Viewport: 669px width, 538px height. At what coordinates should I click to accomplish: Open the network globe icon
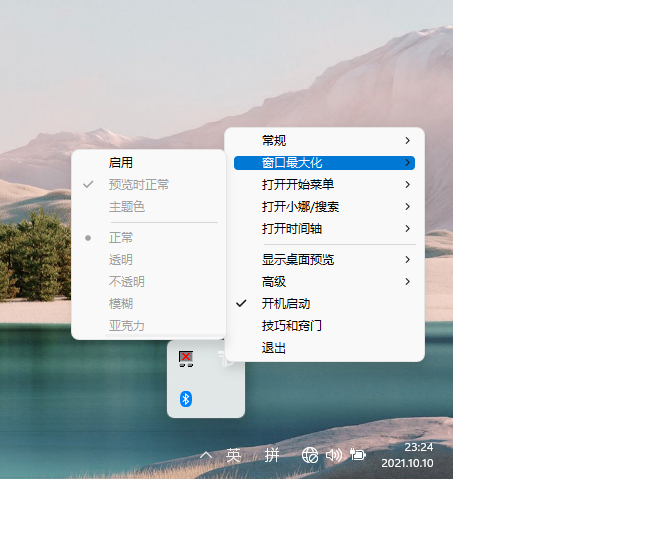(x=310, y=455)
